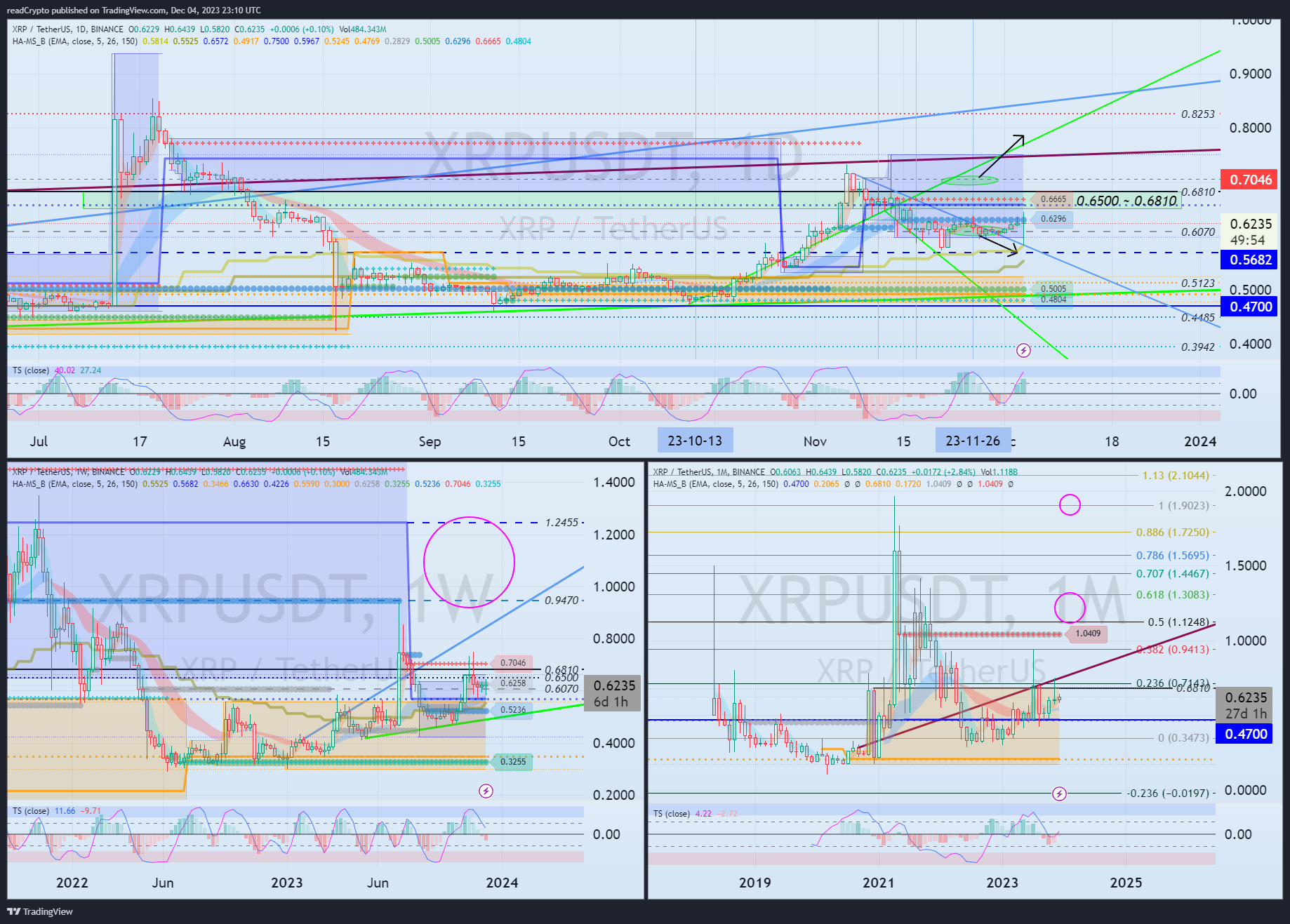The image size is (1290, 924).
Task: Click the blue 0.4700 label in monthly chart
Action: [x=1245, y=734]
